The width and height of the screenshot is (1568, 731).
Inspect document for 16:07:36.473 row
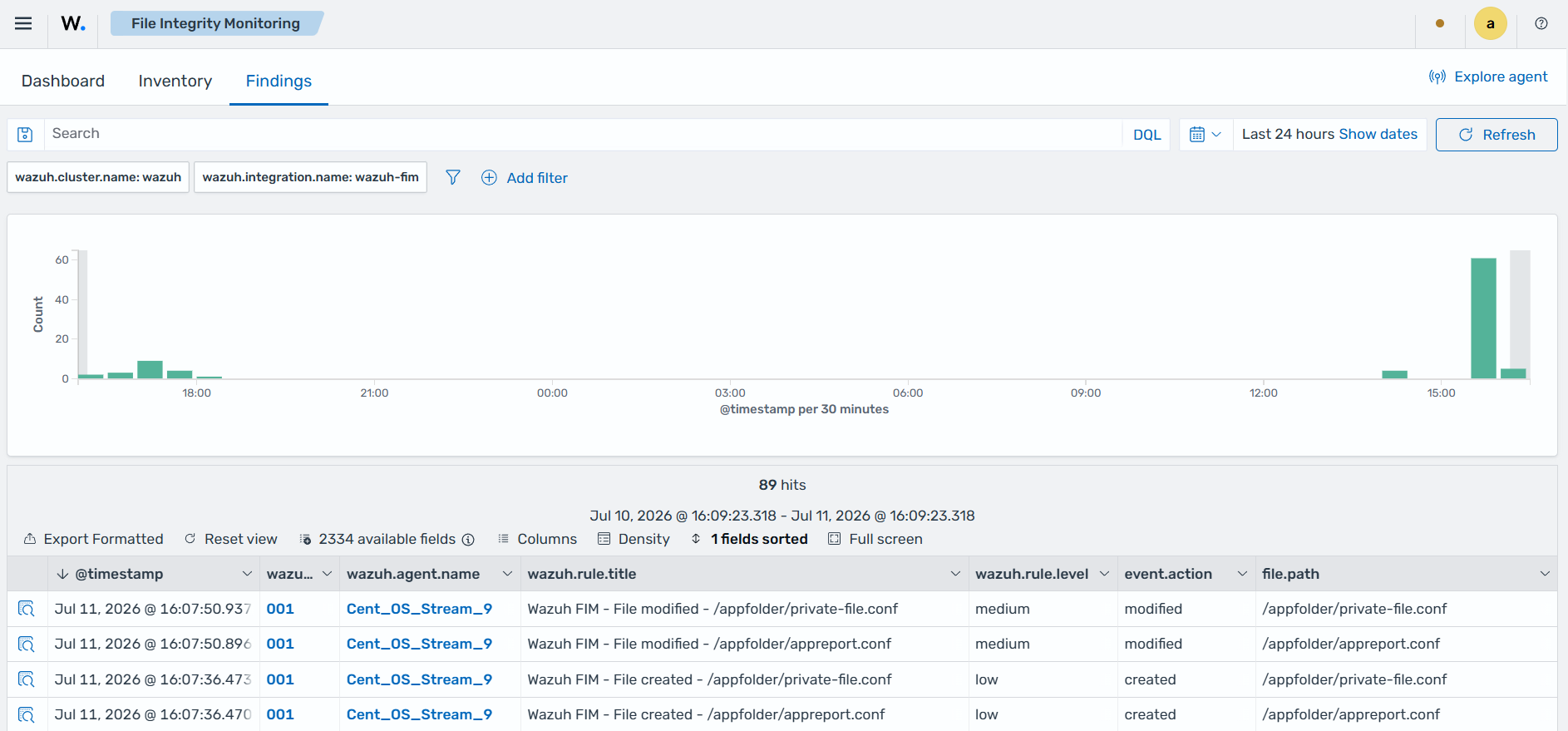click(27, 679)
